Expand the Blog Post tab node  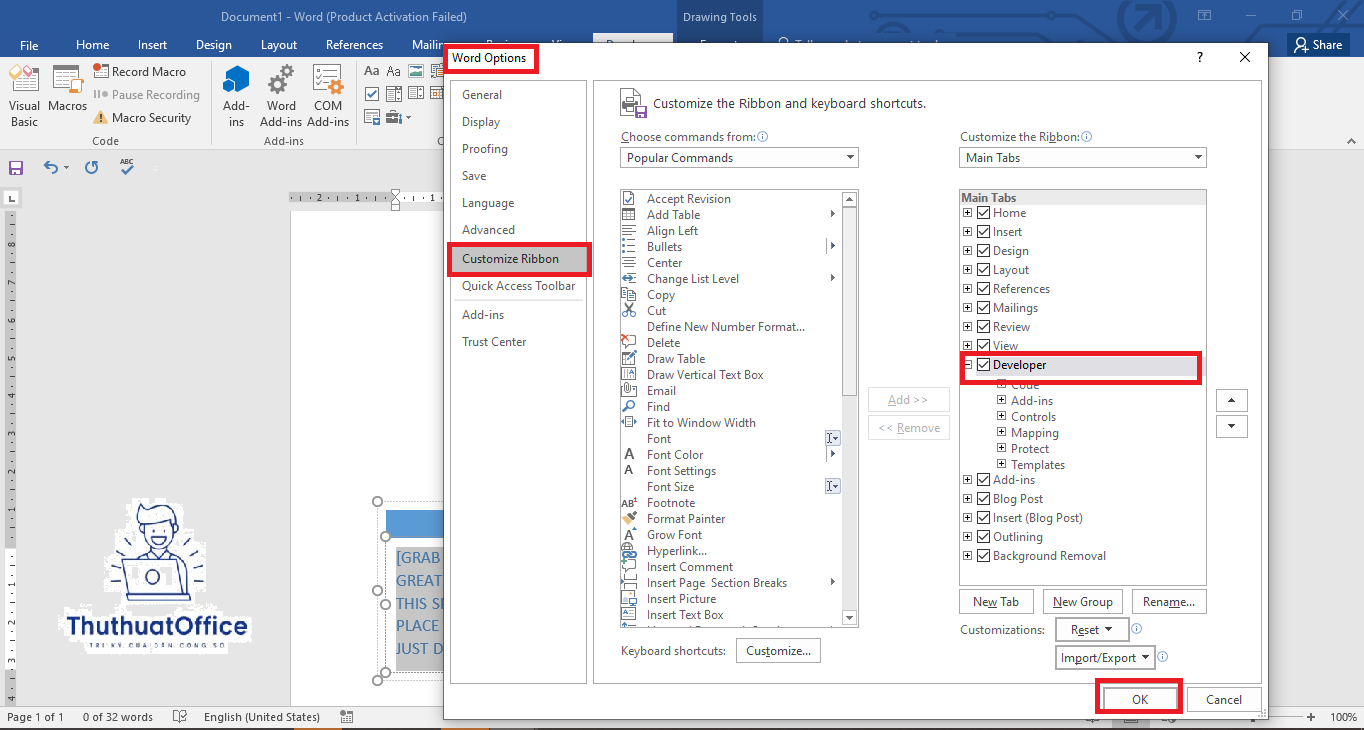click(968, 499)
